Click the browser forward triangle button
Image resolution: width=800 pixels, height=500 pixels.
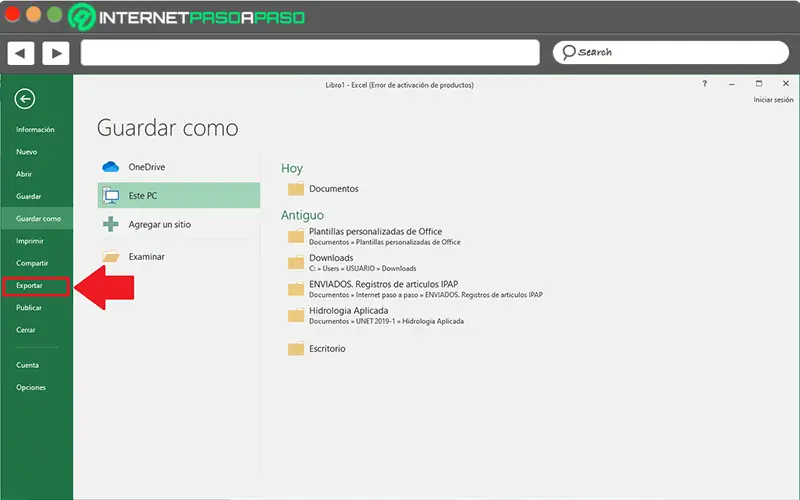tap(56, 53)
